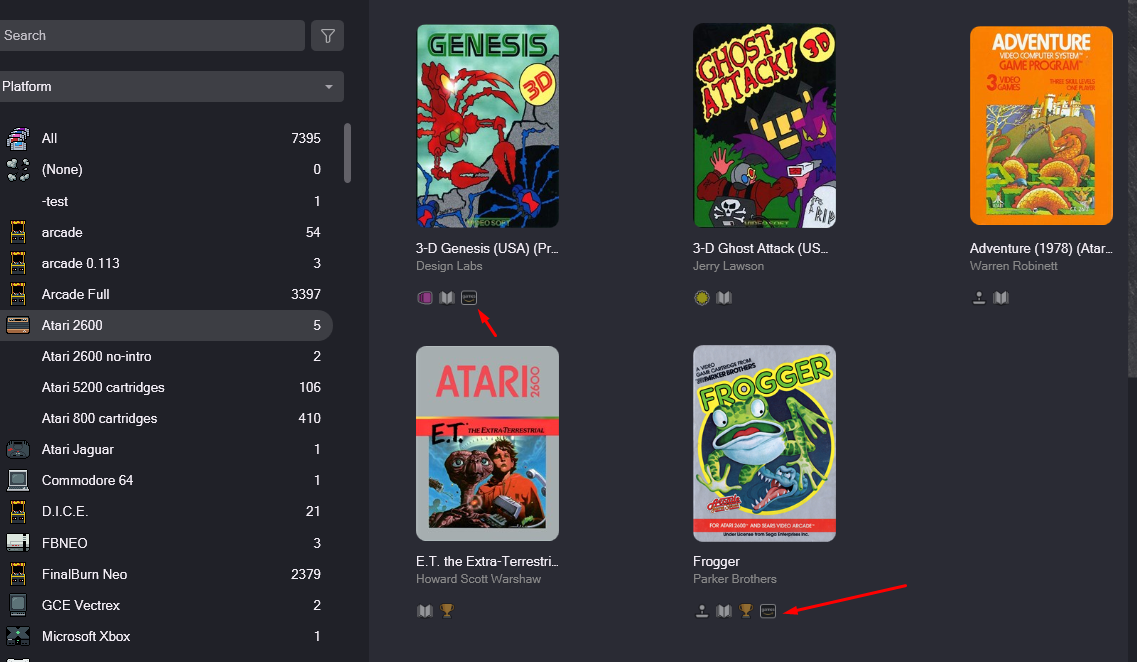Select the 3-D Ghost Attack box art
The image size is (1137, 662).
tap(764, 125)
